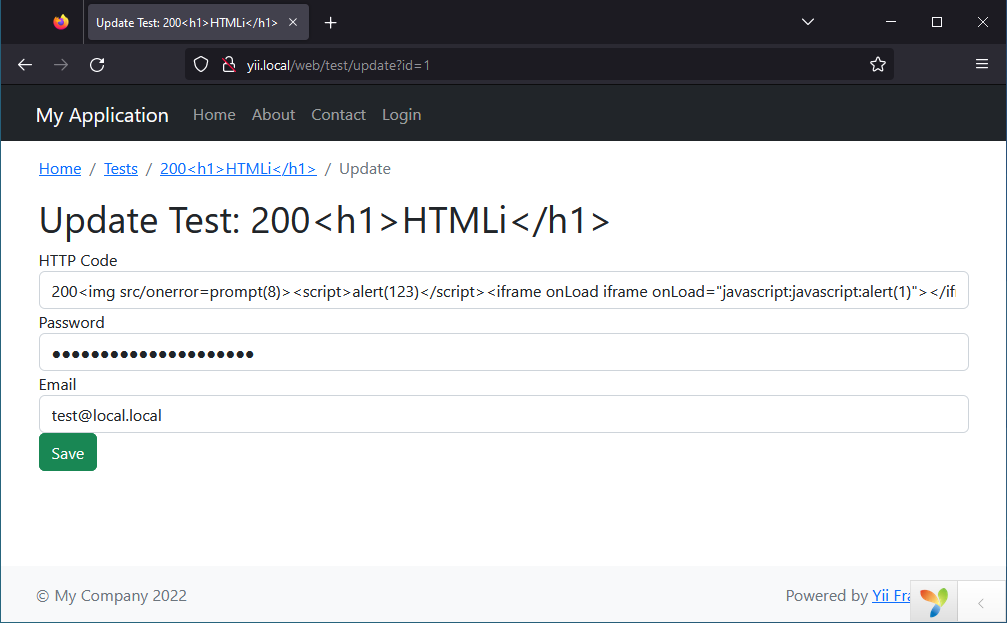Open the list all tabs dropdown
This screenshot has width=1007, height=623.
(x=808, y=22)
